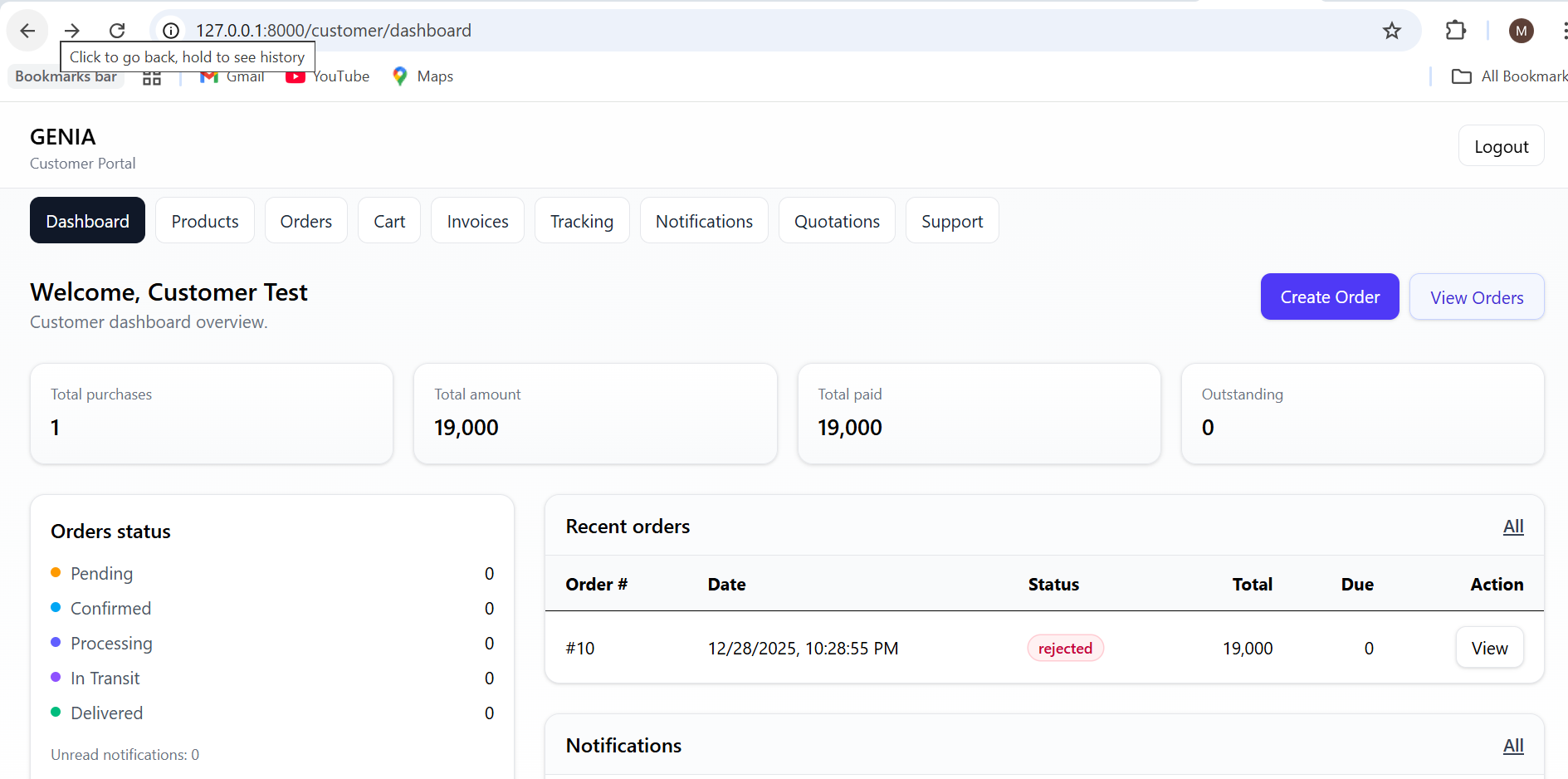View order #10 details
Image resolution: width=1568 pixels, height=779 pixels.
point(1489,648)
